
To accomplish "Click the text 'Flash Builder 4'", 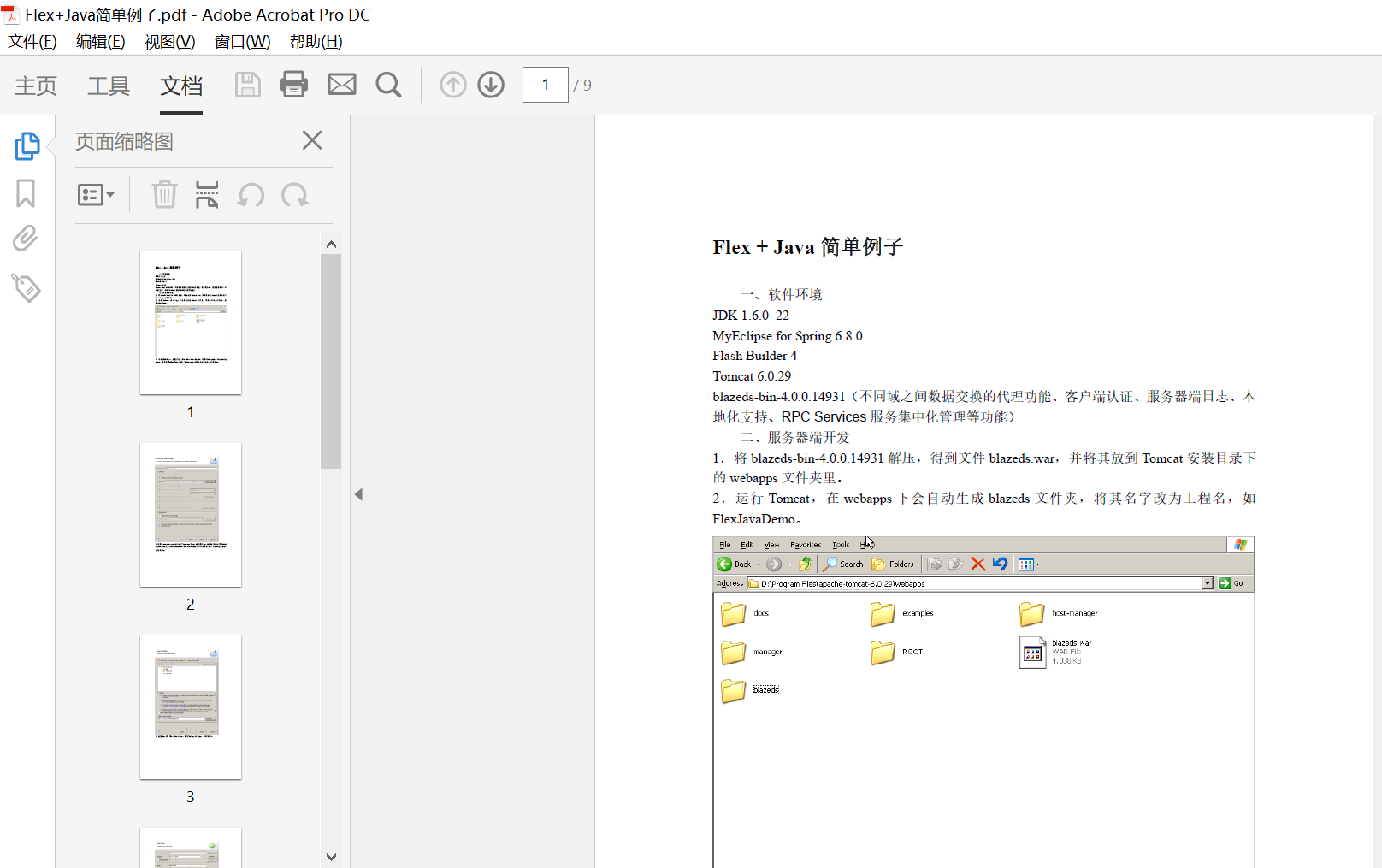I will click(x=754, y=356).
